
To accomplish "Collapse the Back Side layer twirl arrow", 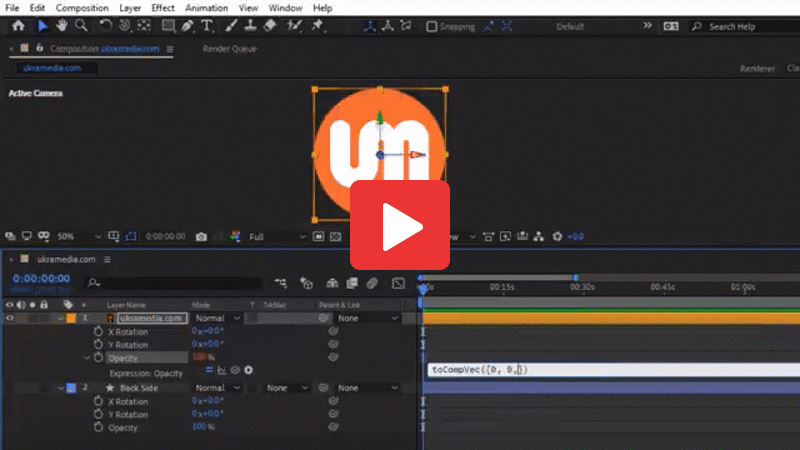I will coord(61,388).
